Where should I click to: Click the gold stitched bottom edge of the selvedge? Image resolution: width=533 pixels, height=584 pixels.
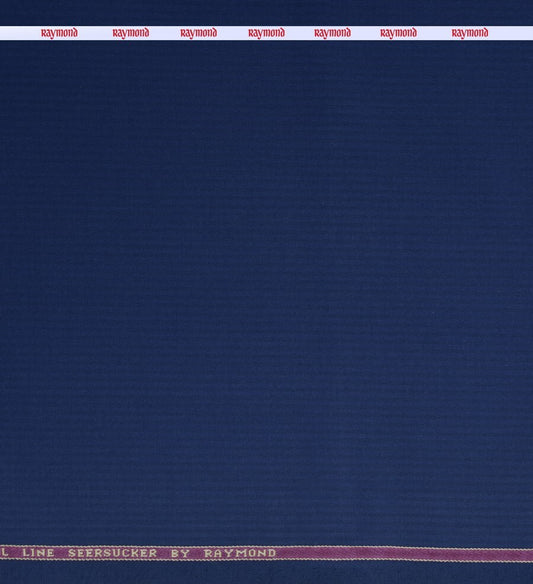pyautogui.click(x=266, y=561)
